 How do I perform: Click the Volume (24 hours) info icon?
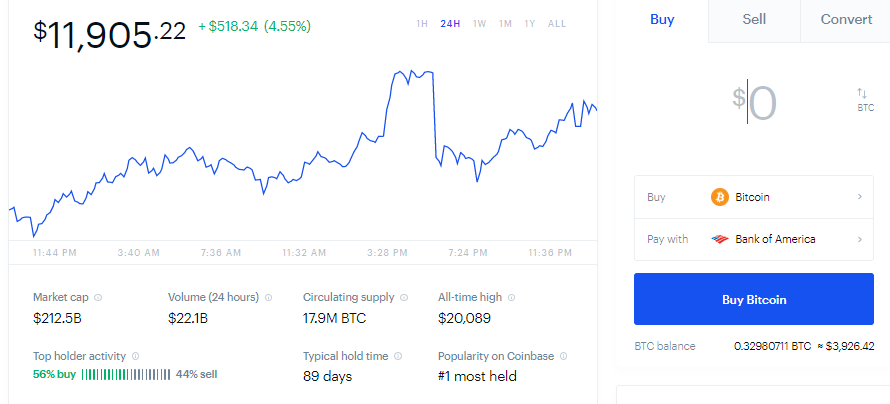[268, 297]
